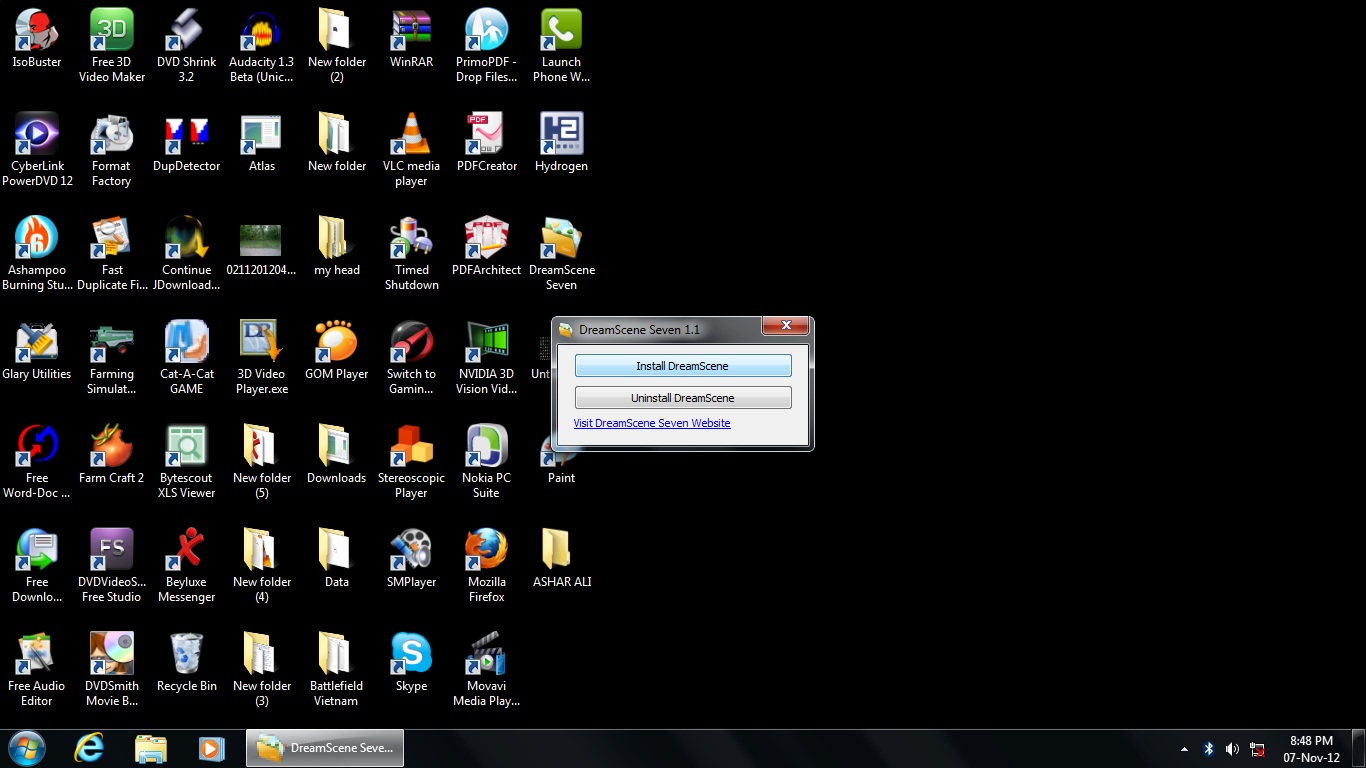Select the Timed Shutdown icon
The height and width of the screenshot is (768, 1366).
click(x=412, y=254)
